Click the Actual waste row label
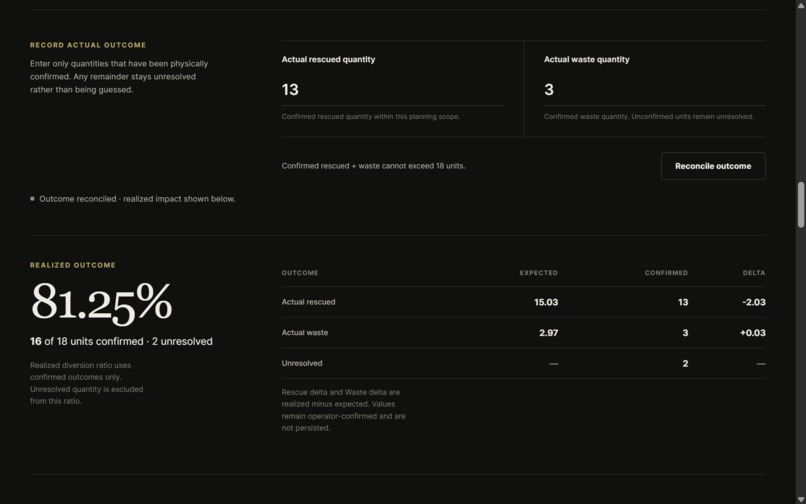Screen dimensions: 806x504 tap(305, 333)
